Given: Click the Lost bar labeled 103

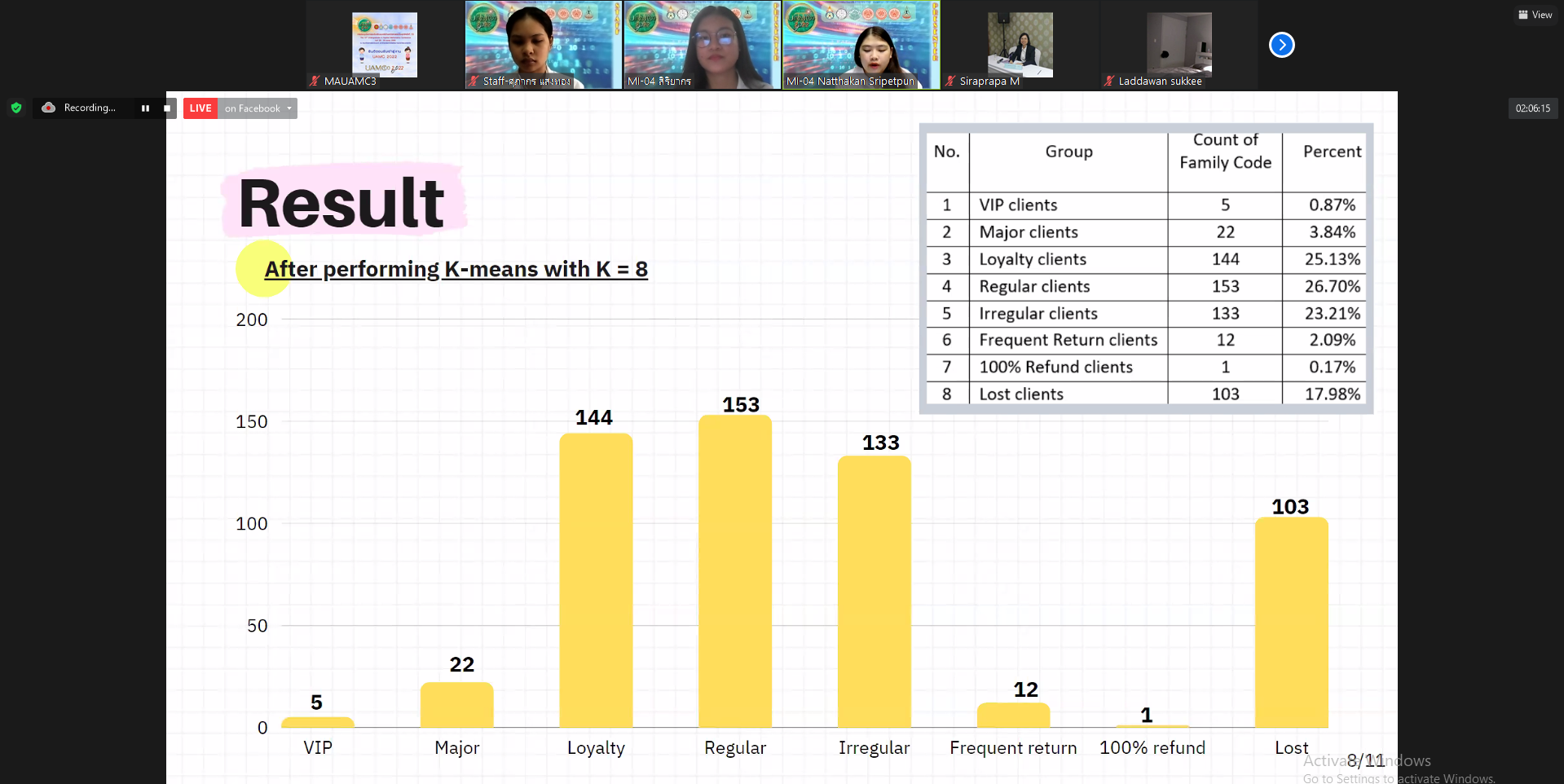Looking at the screenshot, I should click(1292, 623).
